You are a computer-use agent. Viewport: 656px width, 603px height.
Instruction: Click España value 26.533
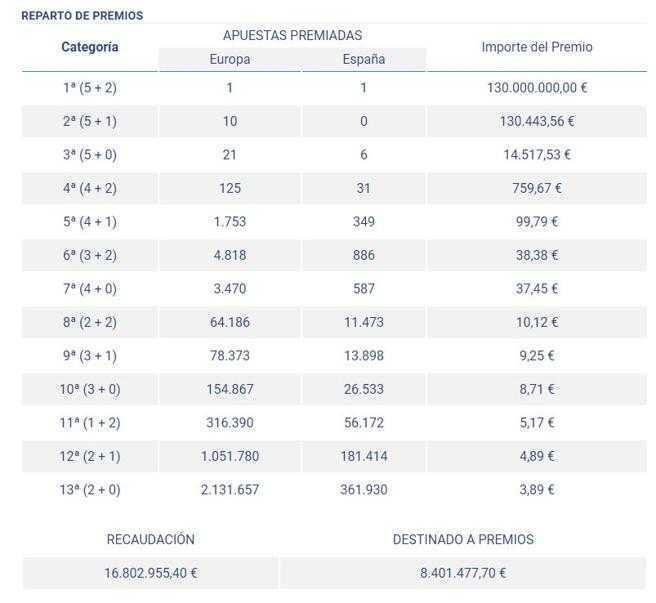[x=364, y=389]
